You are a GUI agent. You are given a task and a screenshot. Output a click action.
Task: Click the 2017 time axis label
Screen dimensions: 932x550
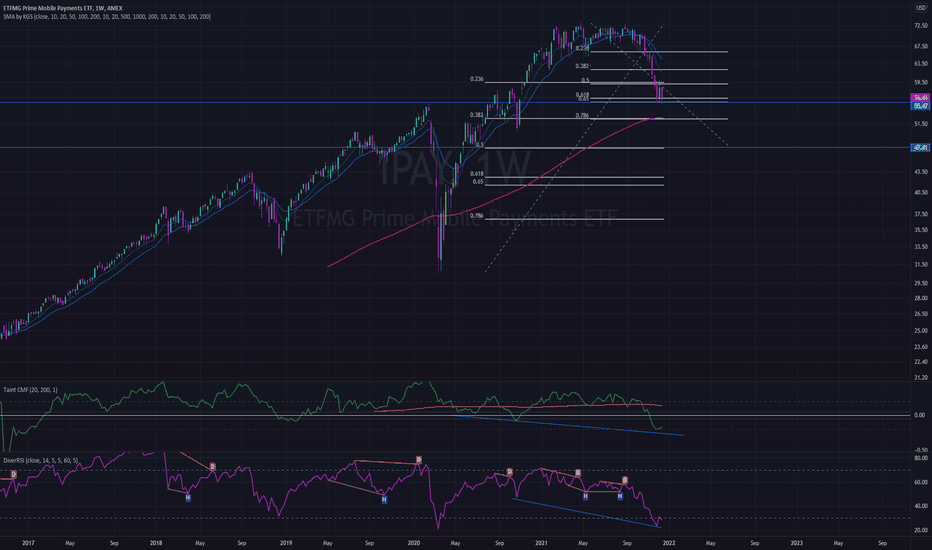(28, 543)
